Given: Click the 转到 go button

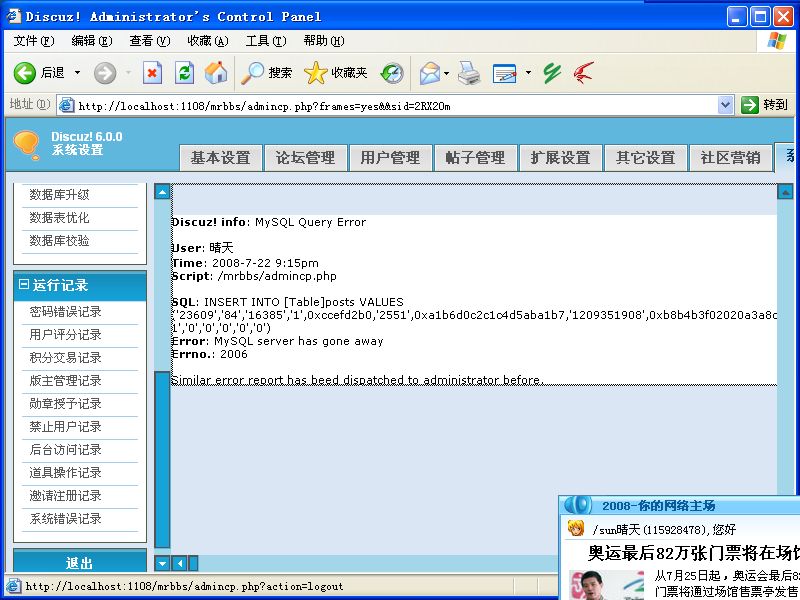Looking at the screenshot, I should 764,105.
